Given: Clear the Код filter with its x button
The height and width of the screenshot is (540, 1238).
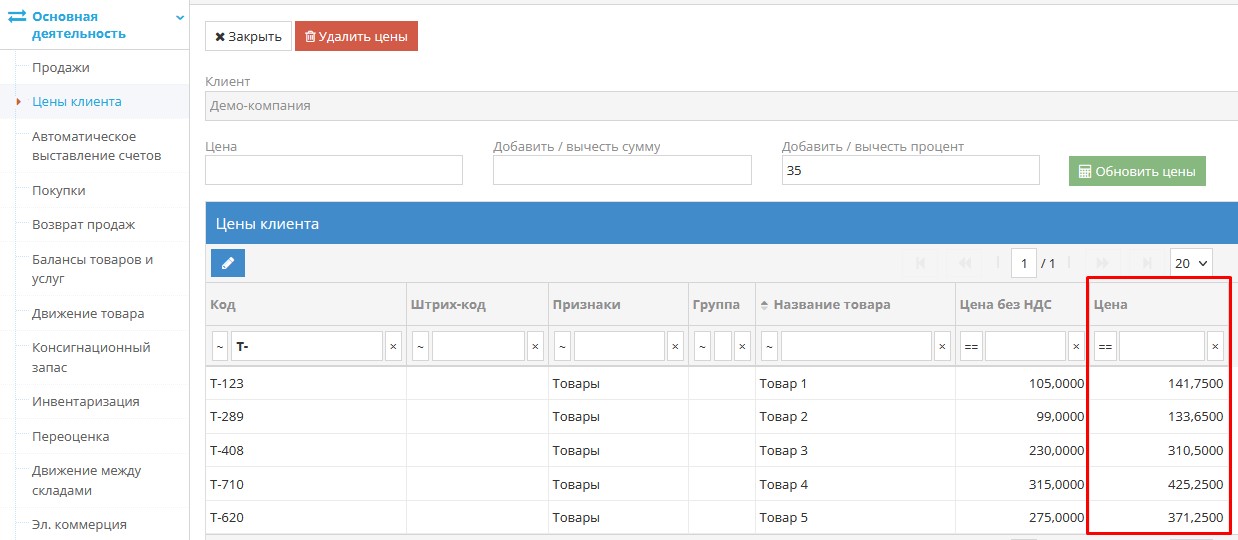Looking at the screenshot, I should tap(393, 346).
